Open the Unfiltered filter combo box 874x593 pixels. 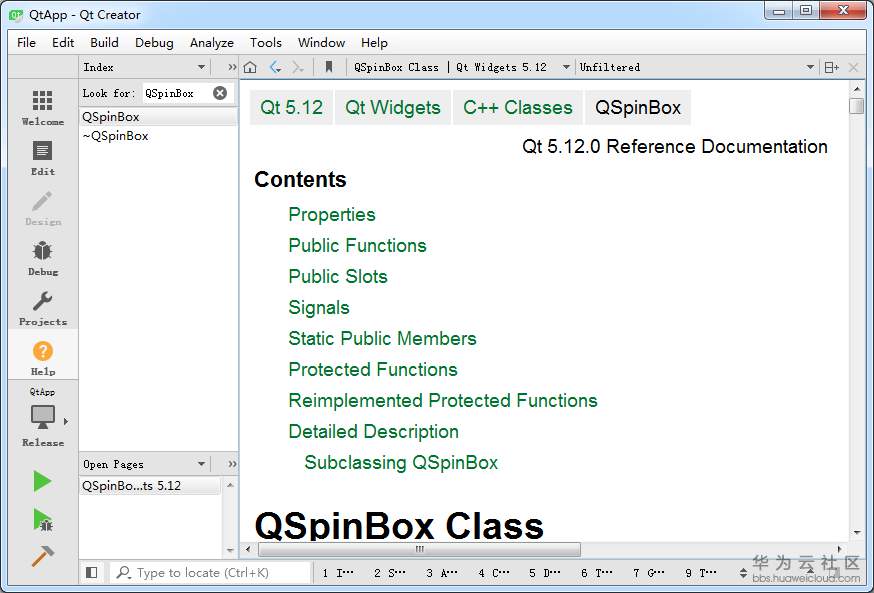690,67
